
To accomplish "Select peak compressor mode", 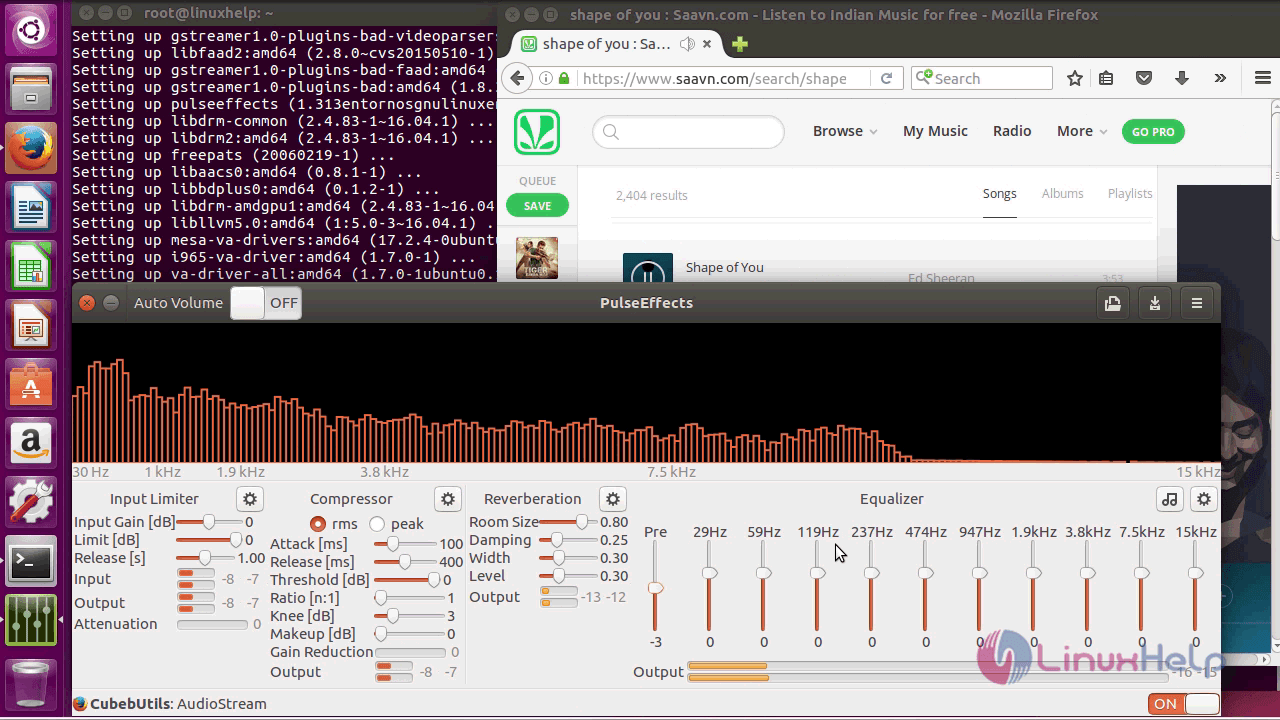I will (x=377, y=524).
